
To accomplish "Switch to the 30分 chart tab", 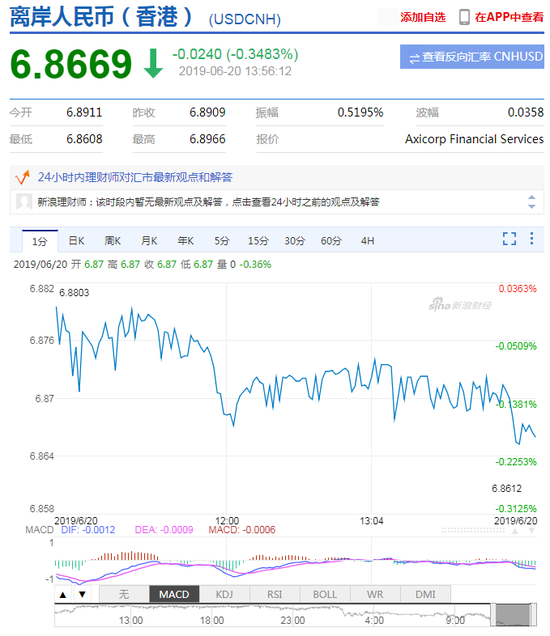I will click(294, 241).
